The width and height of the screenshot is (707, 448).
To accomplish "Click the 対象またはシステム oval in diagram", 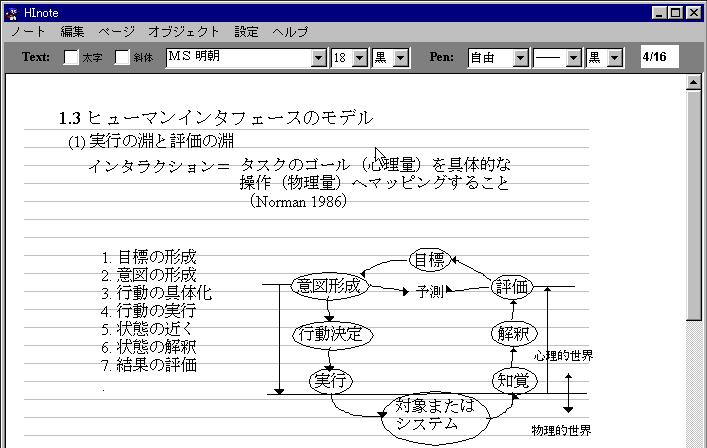I will click(x=434, y=415).
